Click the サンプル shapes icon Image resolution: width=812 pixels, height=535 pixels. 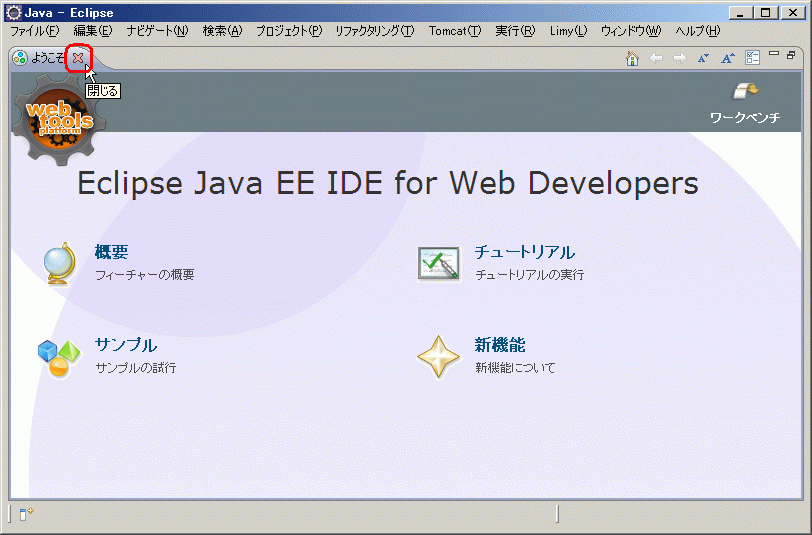point(59,358)
